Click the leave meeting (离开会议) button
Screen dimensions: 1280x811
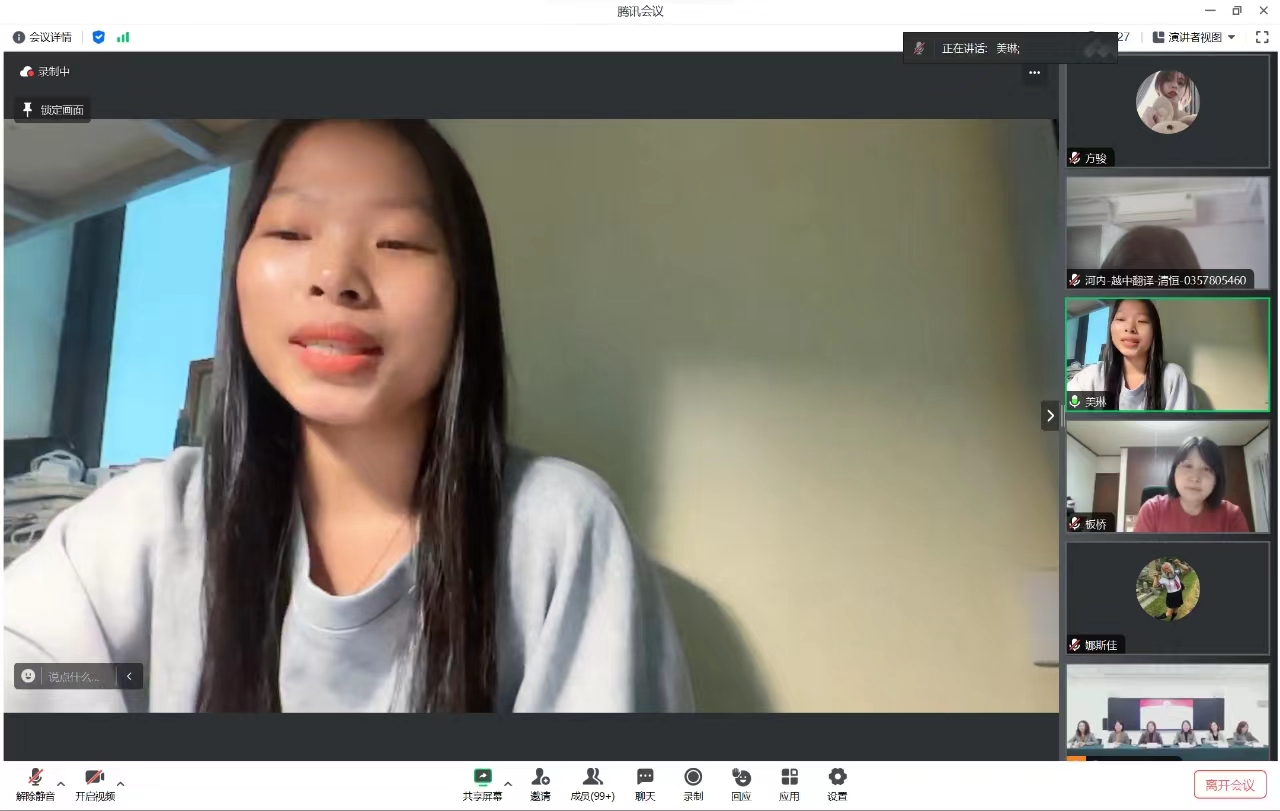pyautogui.click(x=1230, y=784)
